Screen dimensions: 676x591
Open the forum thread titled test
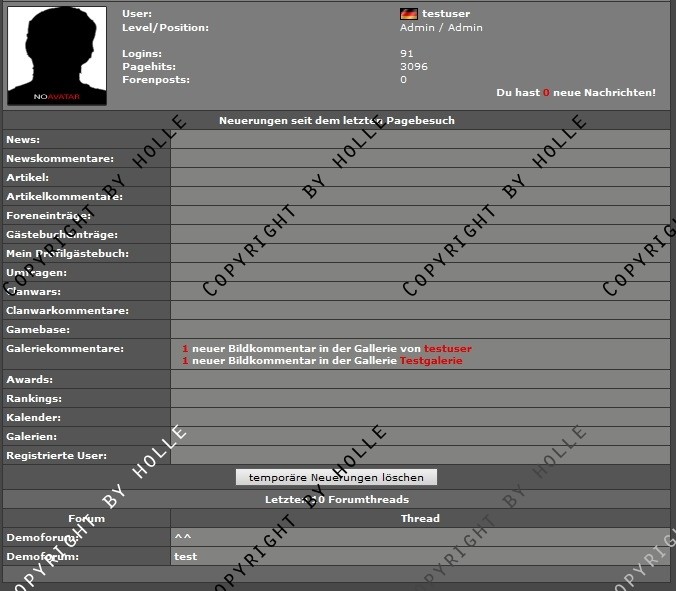click(x=185, y=556)
